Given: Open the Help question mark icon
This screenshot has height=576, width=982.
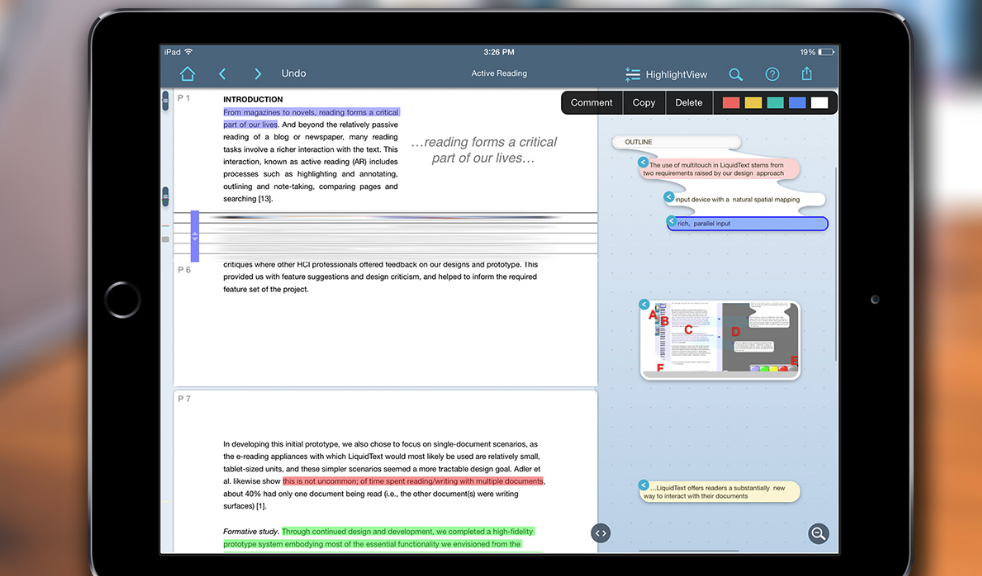Looking at the screenshot, I should point(771,74).
